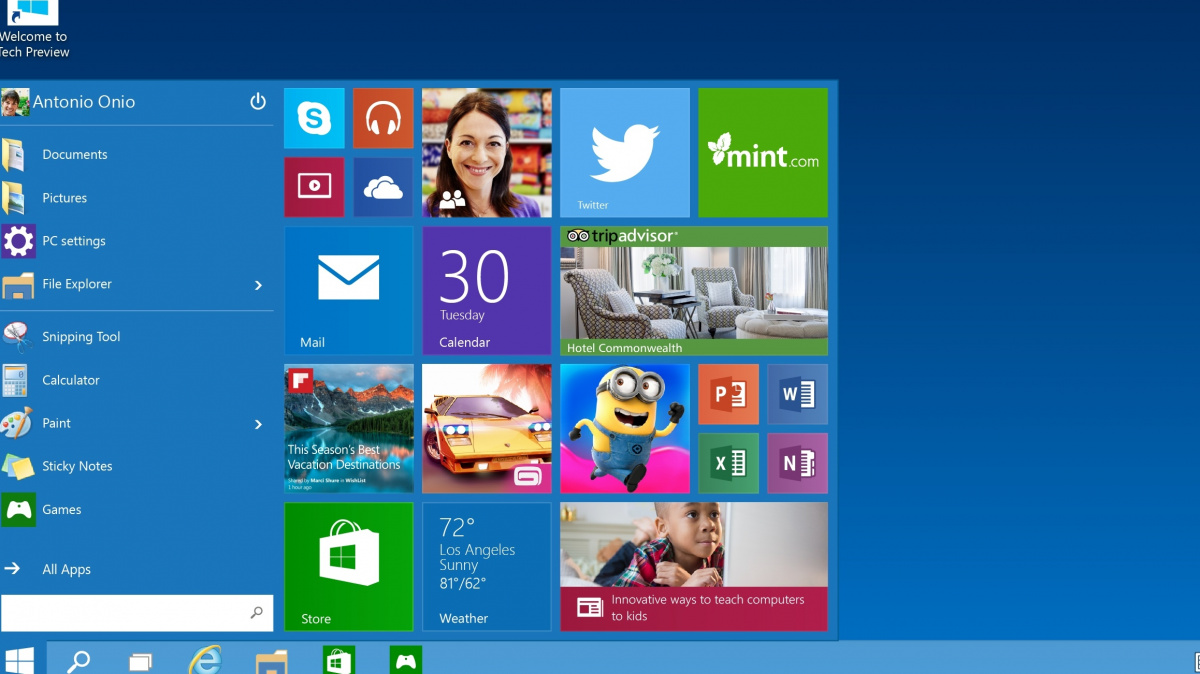Open the Store tile

[x=348, y=566]
